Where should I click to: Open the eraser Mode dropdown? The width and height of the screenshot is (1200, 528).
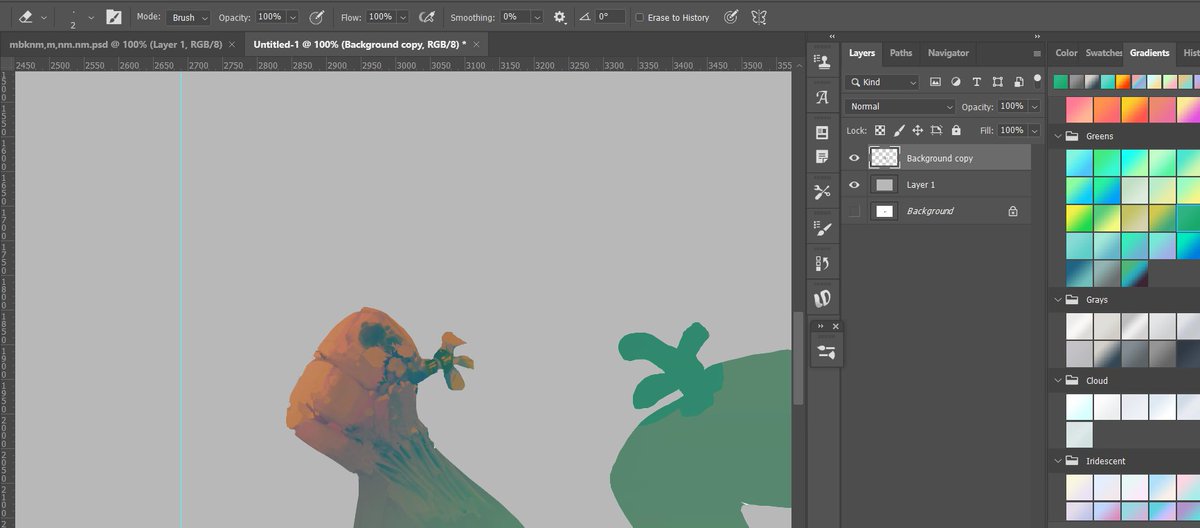click(x=188, y=17)
